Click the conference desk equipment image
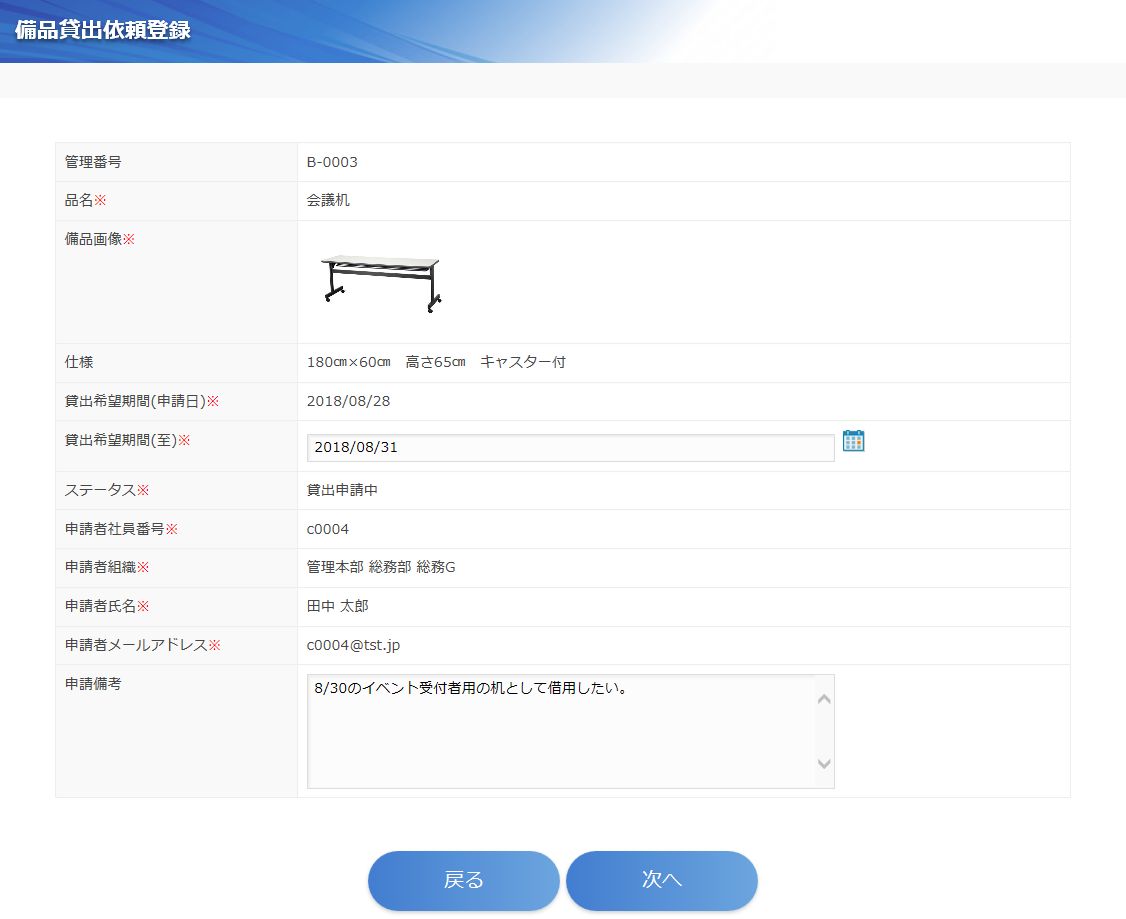The width and height of the screenshot is (1126, 919). 381,282
